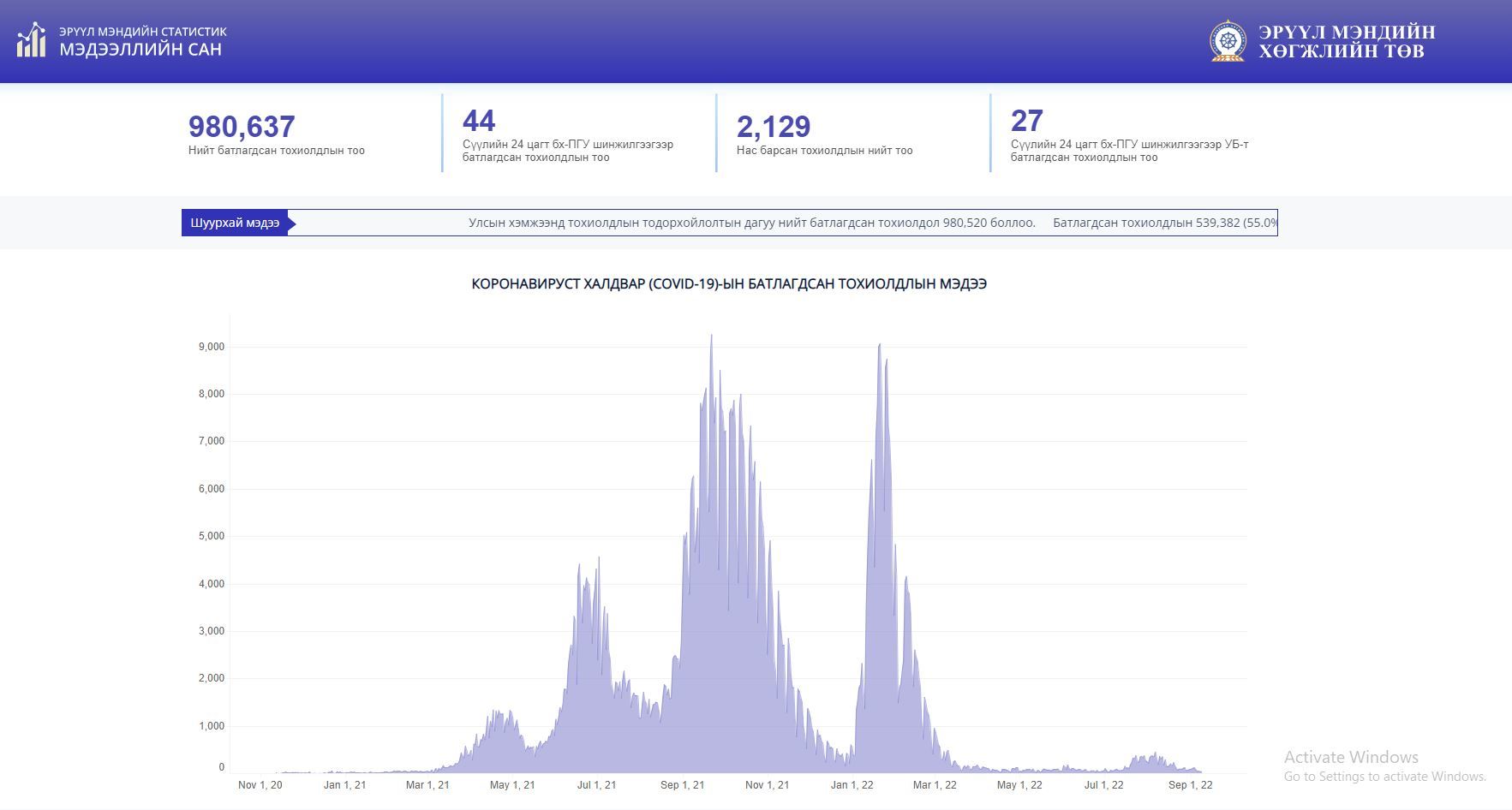Click the Jan 1, 22 x-axis label
Screen dimensions: 1512x810
coord(852,785)
